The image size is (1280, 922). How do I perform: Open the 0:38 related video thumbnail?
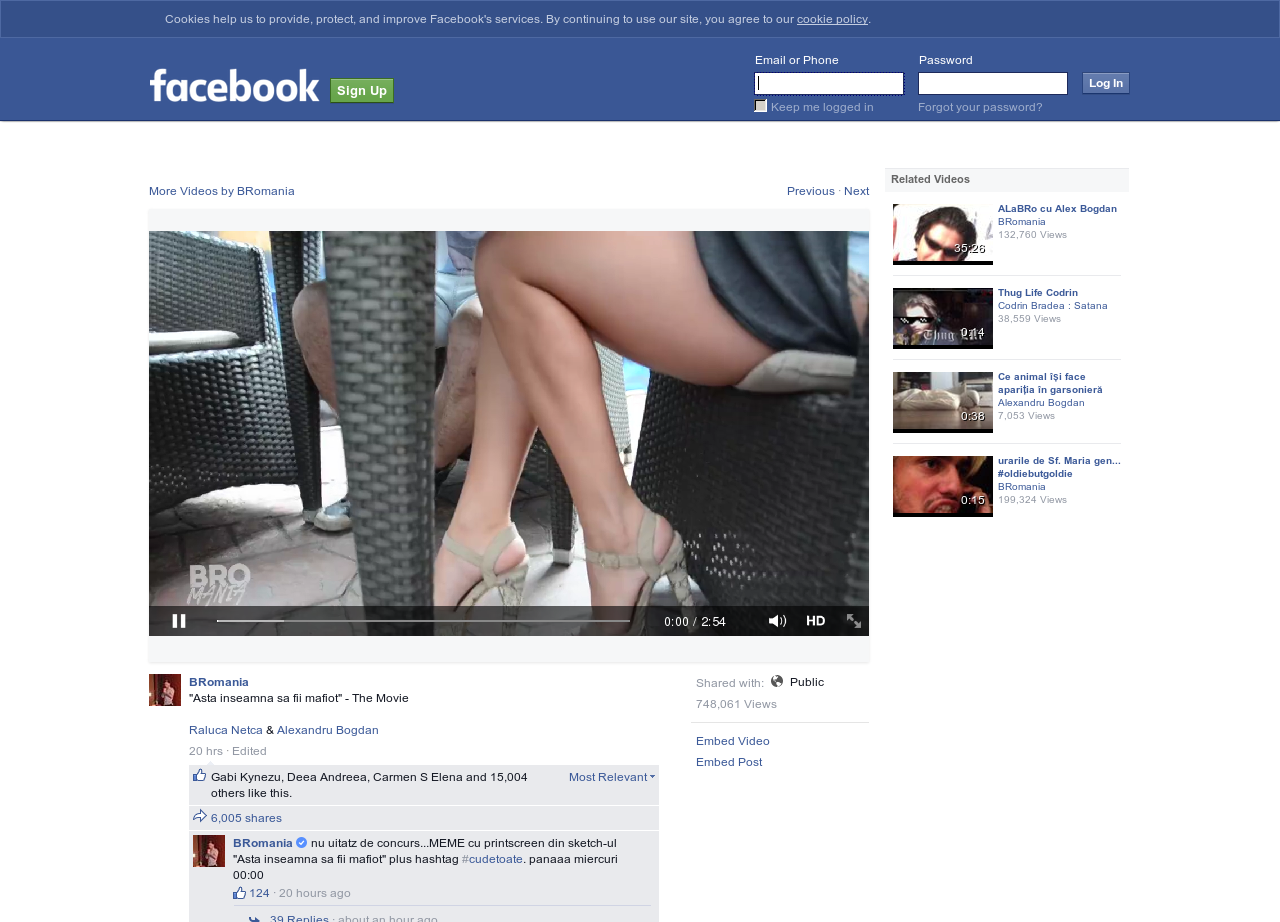click(x=943, y=402)
